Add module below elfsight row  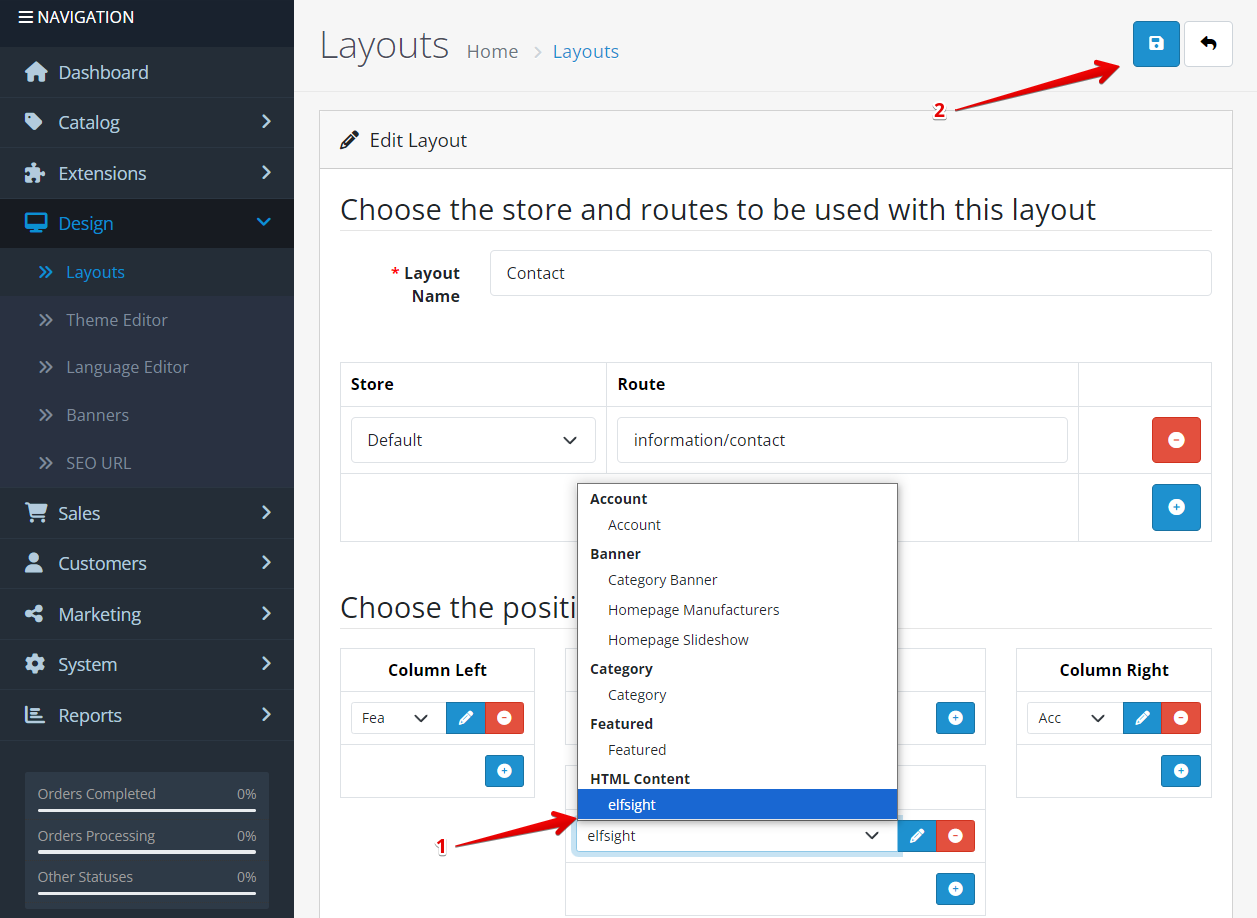(955, 889)
